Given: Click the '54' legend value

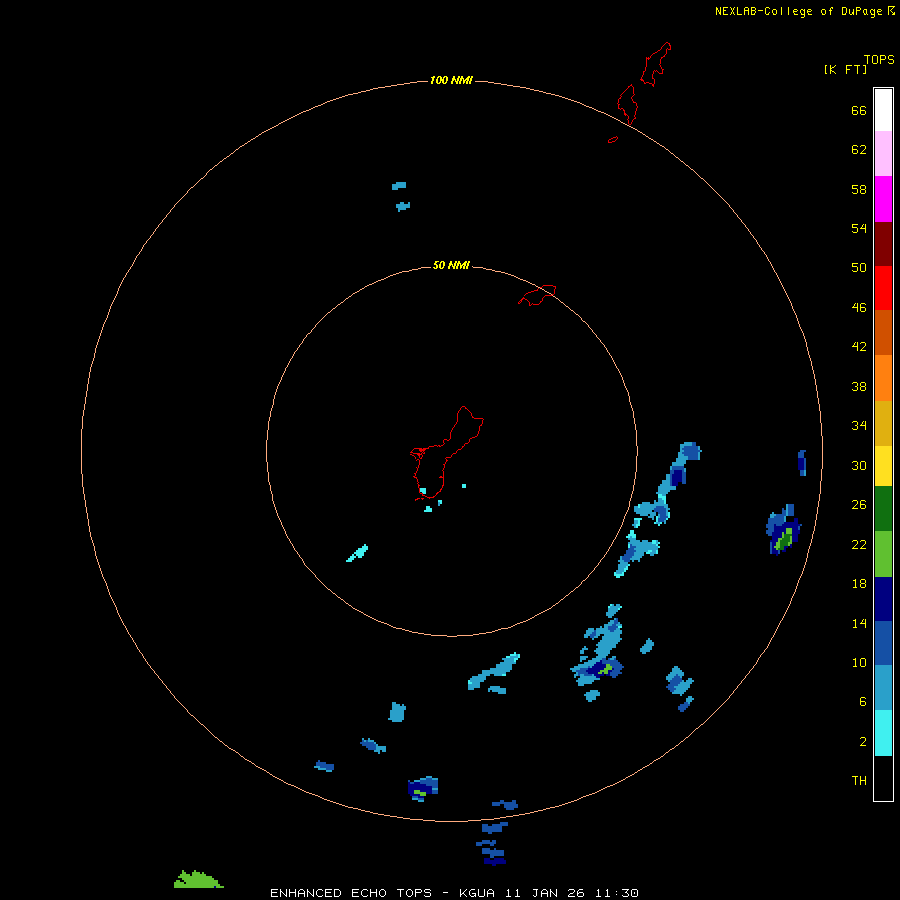Looking at the screenshot, I should click(859, 228).
